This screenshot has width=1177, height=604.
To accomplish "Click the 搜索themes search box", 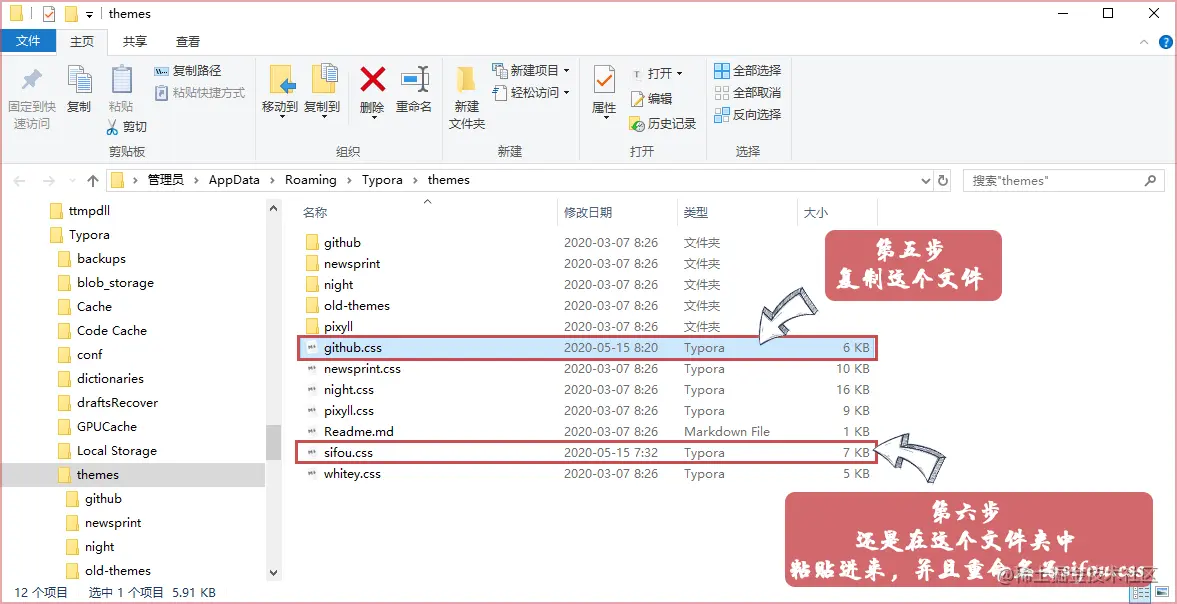I will pos(1050,179).
